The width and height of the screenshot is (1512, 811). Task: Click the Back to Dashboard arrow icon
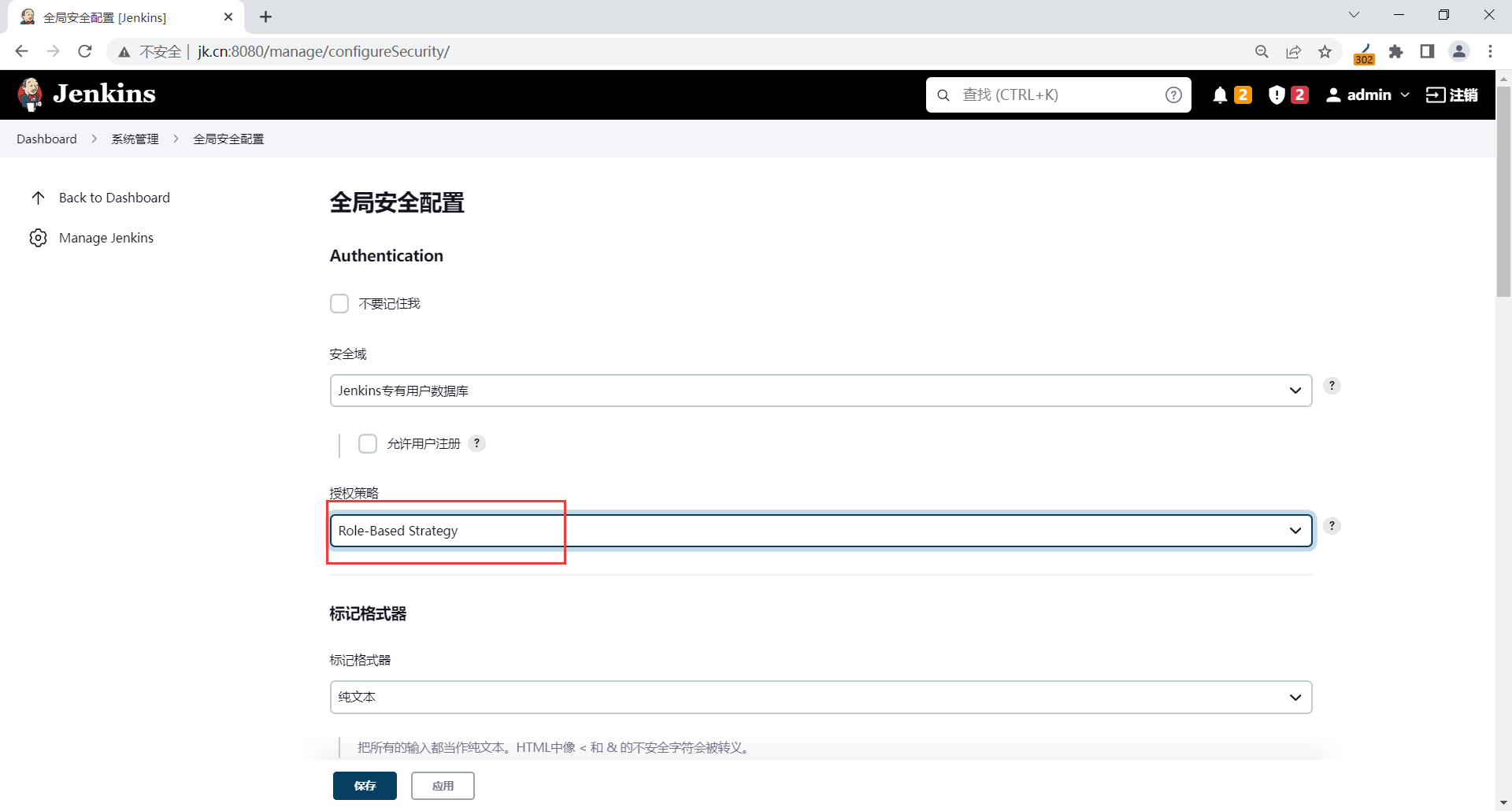(x=38, y=198)
